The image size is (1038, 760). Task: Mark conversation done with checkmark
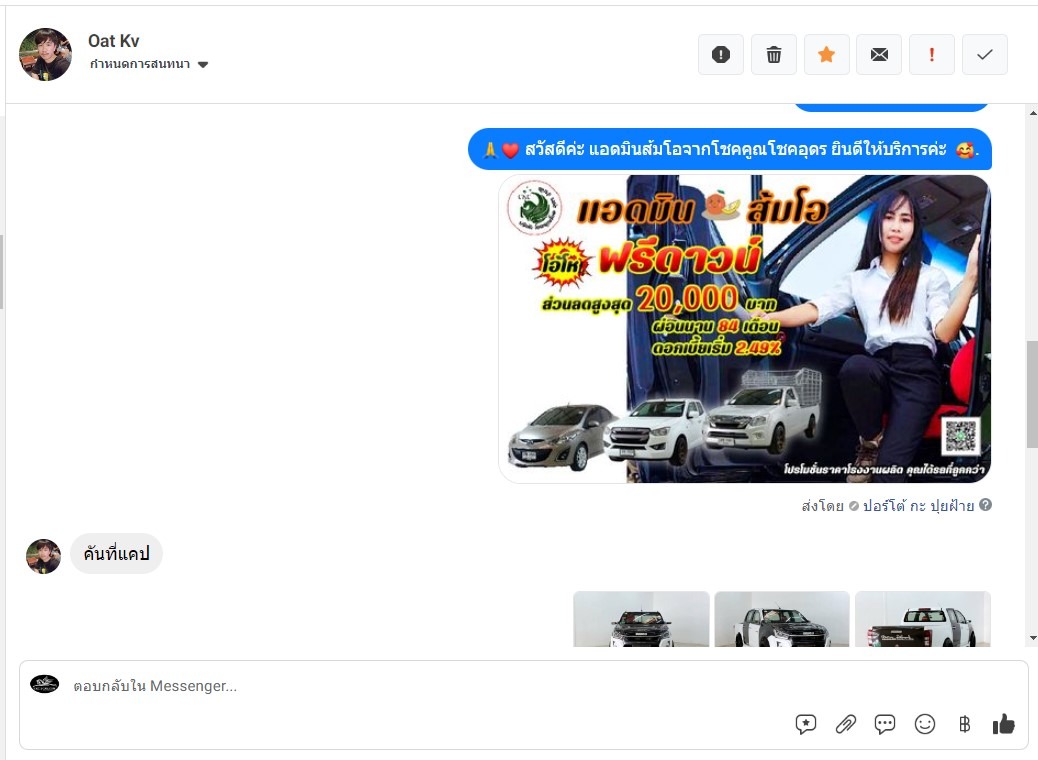[x=984, y=54]
